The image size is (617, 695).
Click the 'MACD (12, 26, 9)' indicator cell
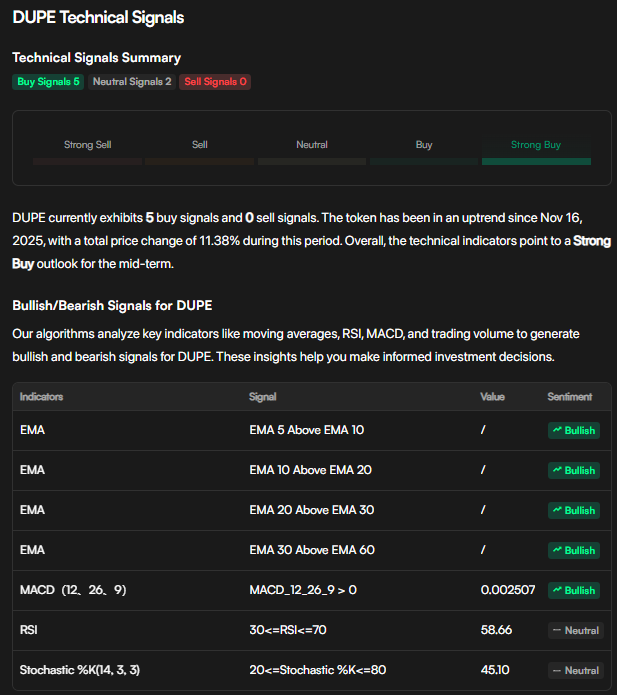(x=73, y=590)
